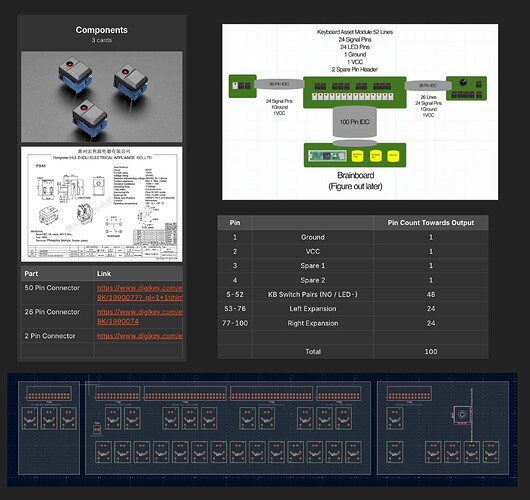Open the 26 Pin Connector Digikey link
Image resolution: width=530 pixels, height=500 pixels.
tap(140, 316)
